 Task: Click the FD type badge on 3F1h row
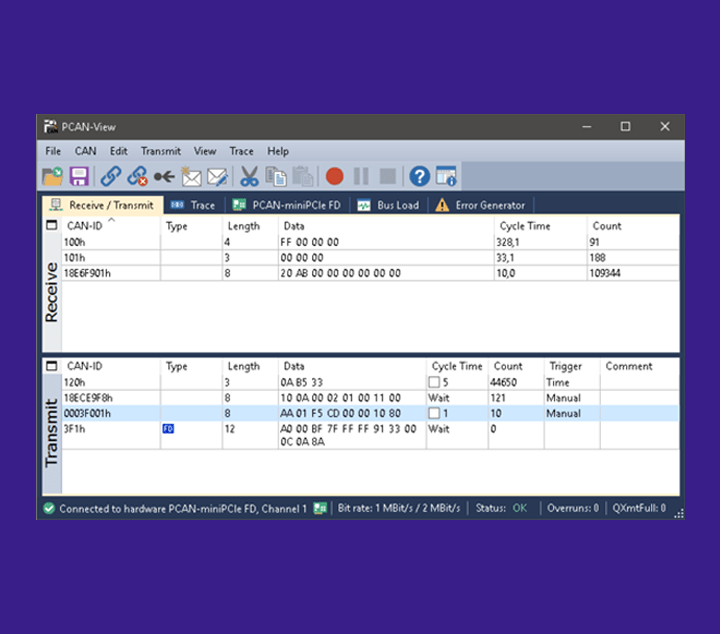(168, 429)
